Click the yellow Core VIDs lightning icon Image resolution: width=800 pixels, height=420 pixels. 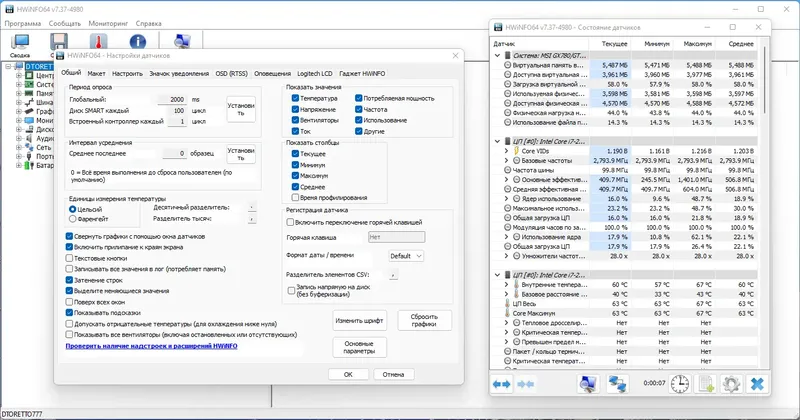tap(516, 151)
